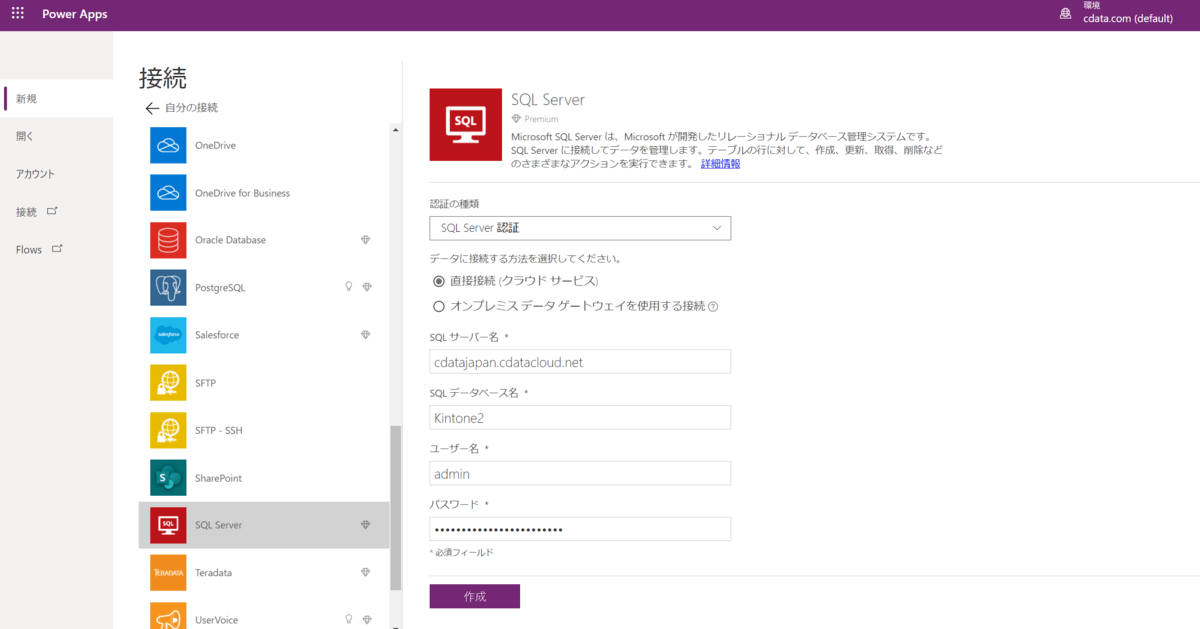This screenshot has width=1200, height=629.
Task: Click the premium diamond beside Salesforce
Action: click(x=366, y=335)
